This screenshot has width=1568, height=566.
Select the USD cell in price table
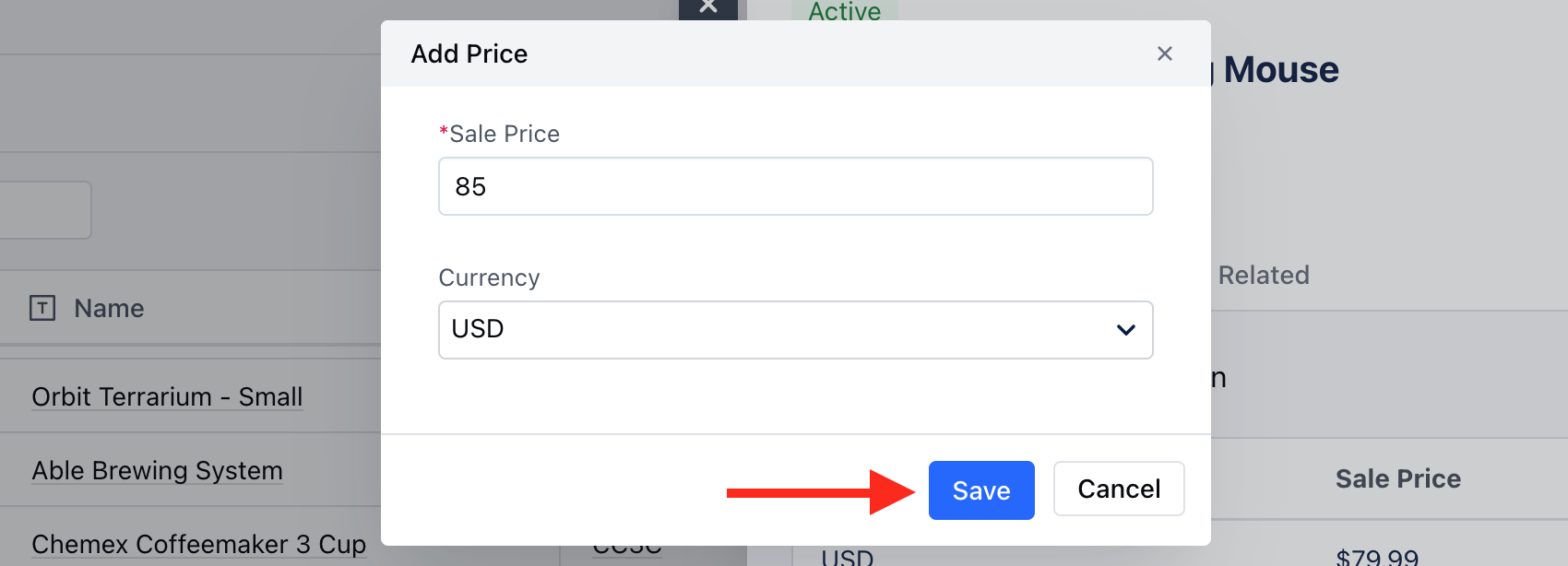click(x=847, y=557)
